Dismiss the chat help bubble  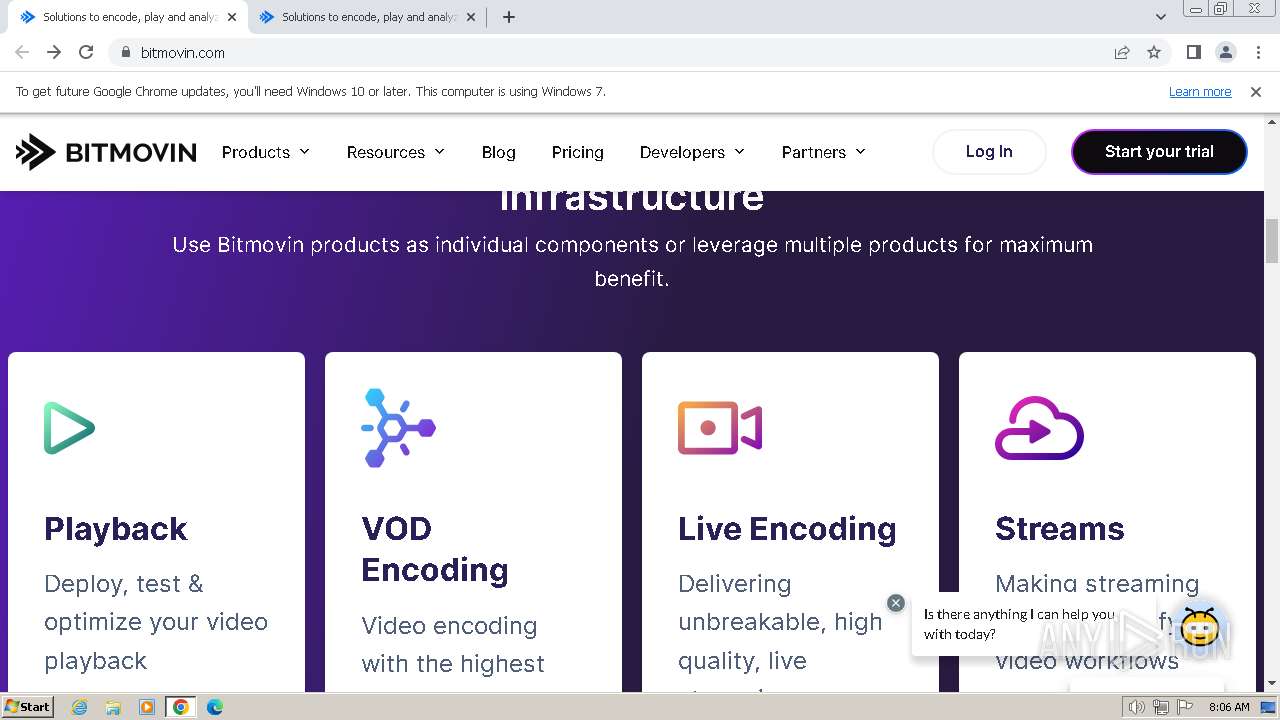[x=896, y=603]
